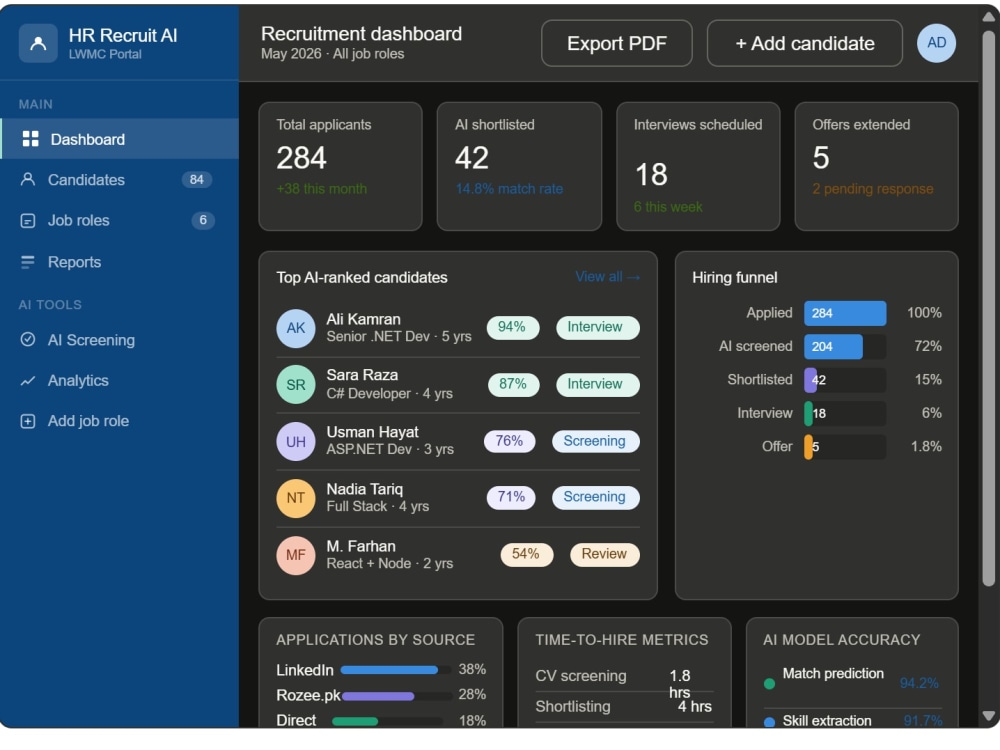Screen dimensions: 1000x750
Task: Click the MF avatar of M. Farhan
Action: tap(295, 555)
